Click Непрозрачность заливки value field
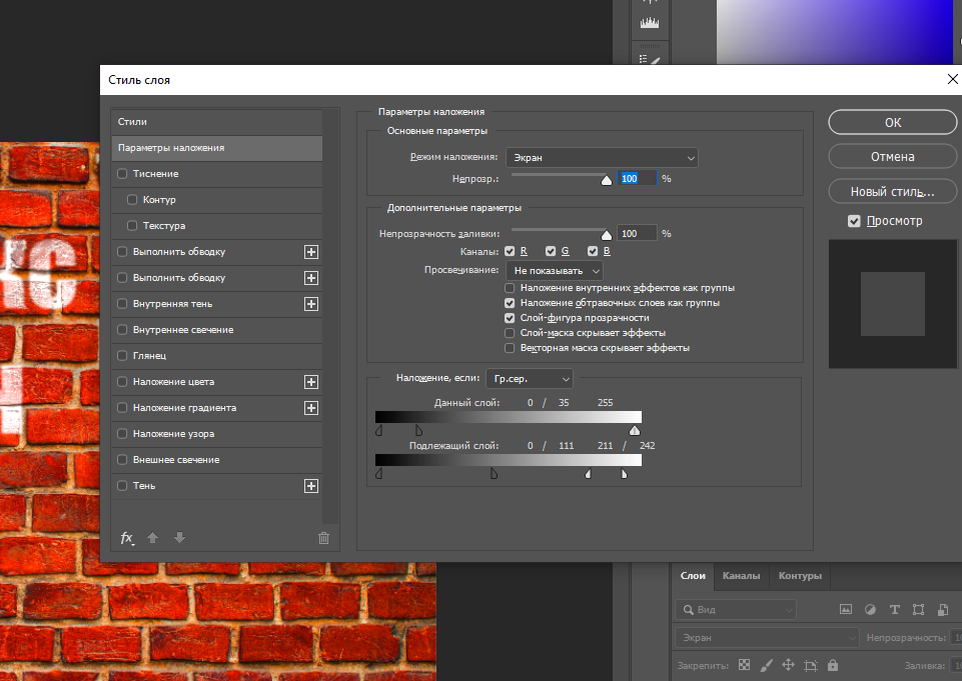The height and width of the screenshot is (681, 962). (637, 234)
